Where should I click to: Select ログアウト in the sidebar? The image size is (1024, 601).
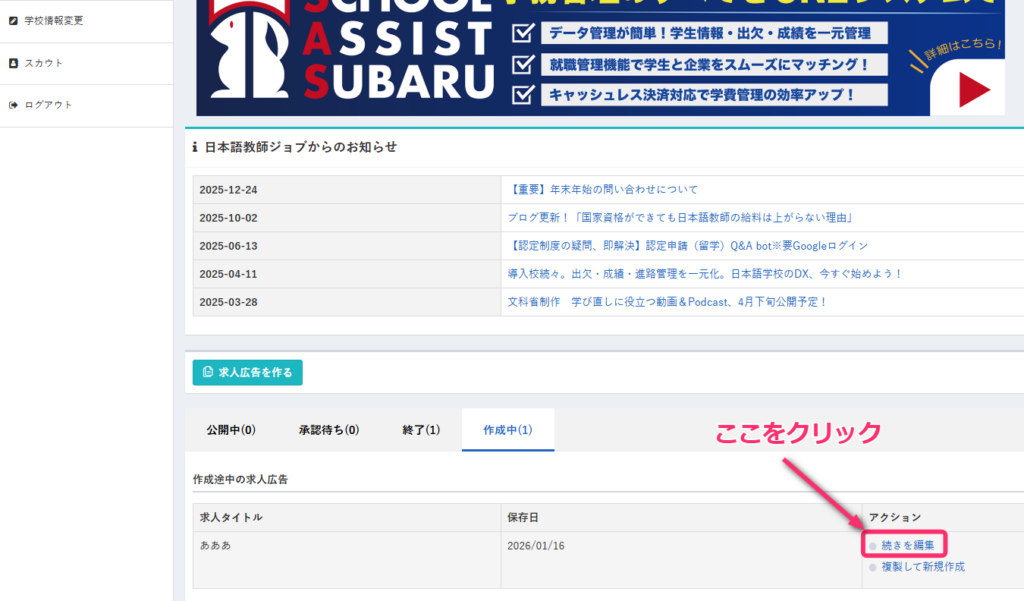(x=48, y=105)
